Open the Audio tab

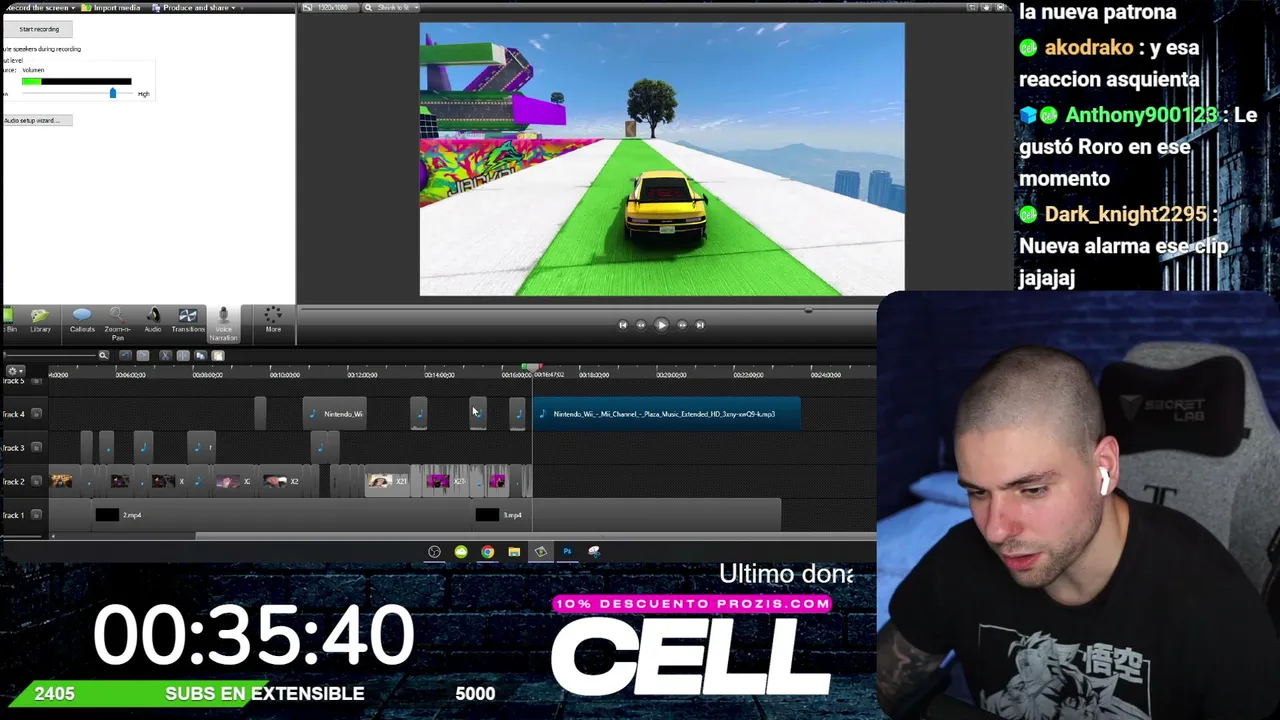coord(153,322)
